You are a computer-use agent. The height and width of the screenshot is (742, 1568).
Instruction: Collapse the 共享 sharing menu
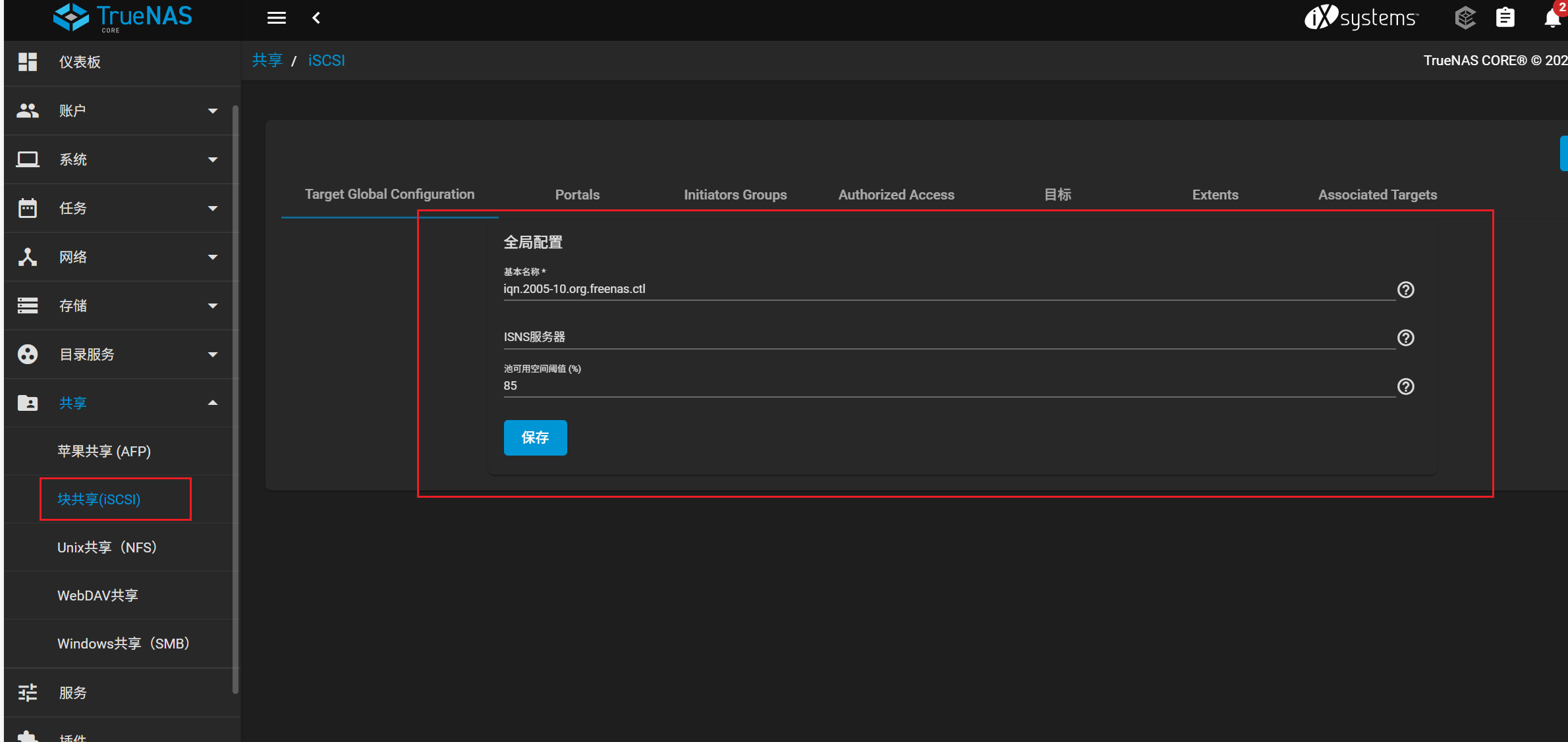click(x=212, y=403)
